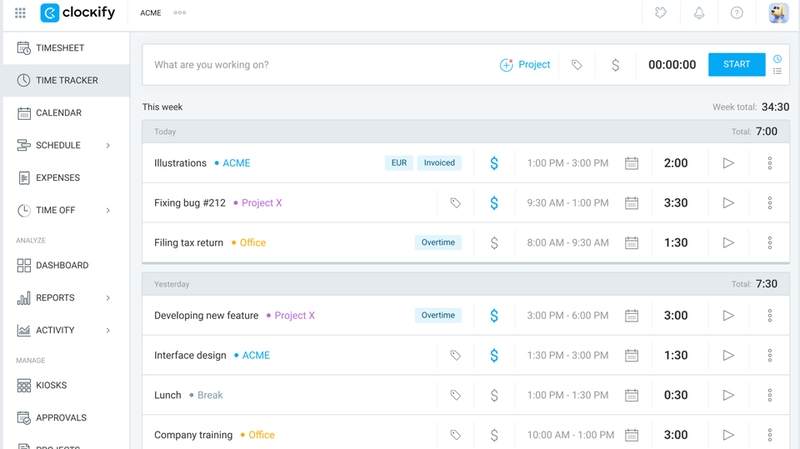Open Calendar from the sidebar
This screenshot has height=449, width=800.
click(x=66, y=113)
